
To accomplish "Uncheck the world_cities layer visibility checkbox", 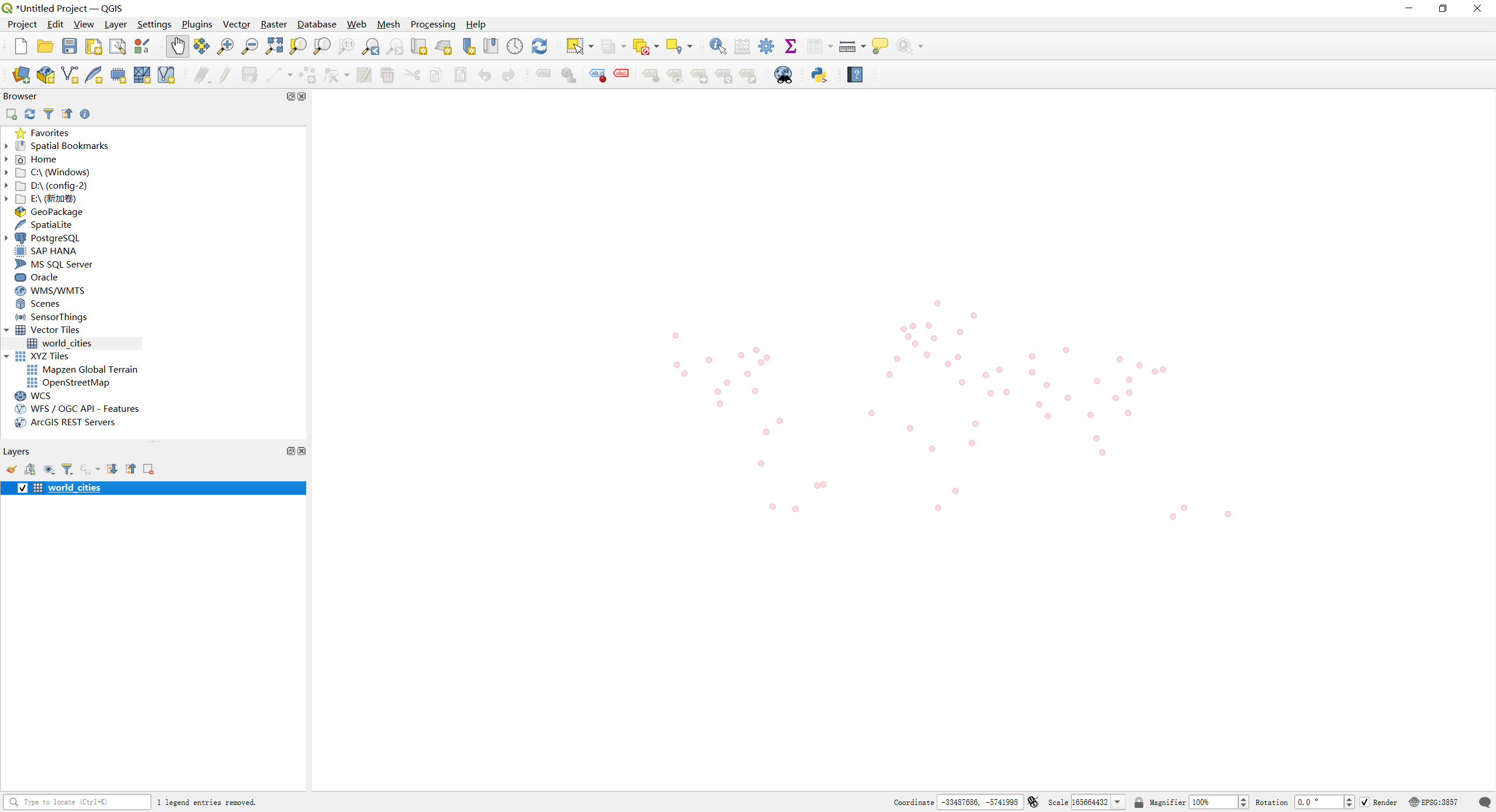I will click(x=23, y=488).
